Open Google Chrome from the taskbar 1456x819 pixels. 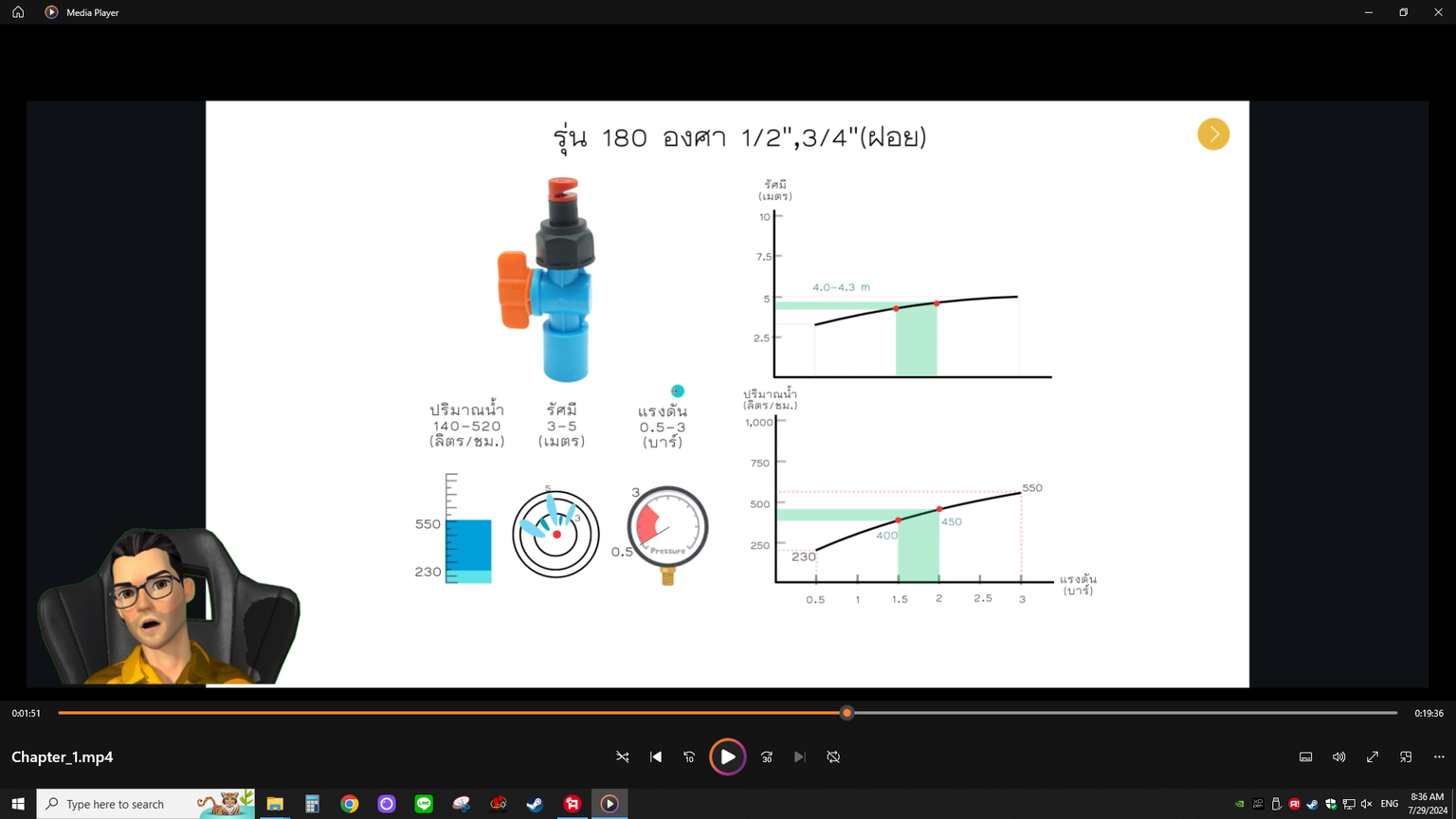[x=350, y=804]
